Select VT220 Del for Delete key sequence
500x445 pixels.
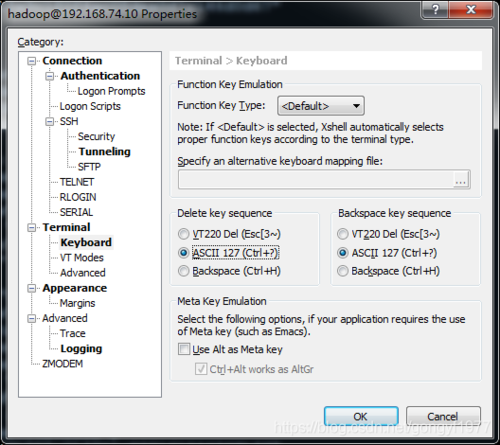(183, 234)
